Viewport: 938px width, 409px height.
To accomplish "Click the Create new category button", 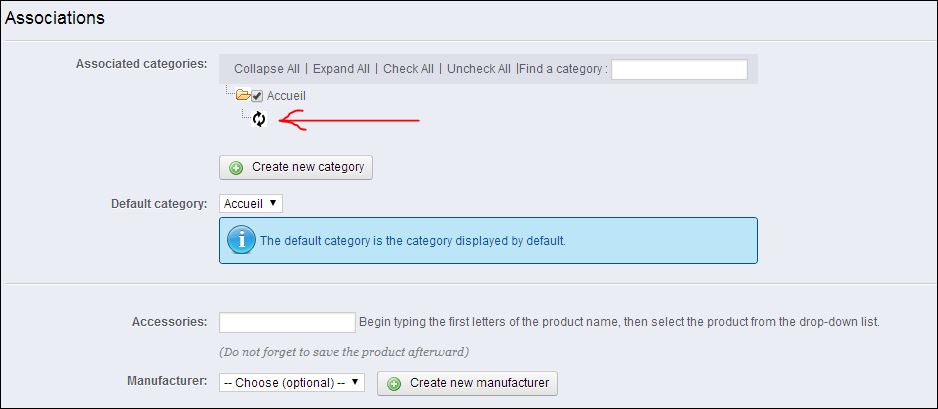I will click(296, 167).
